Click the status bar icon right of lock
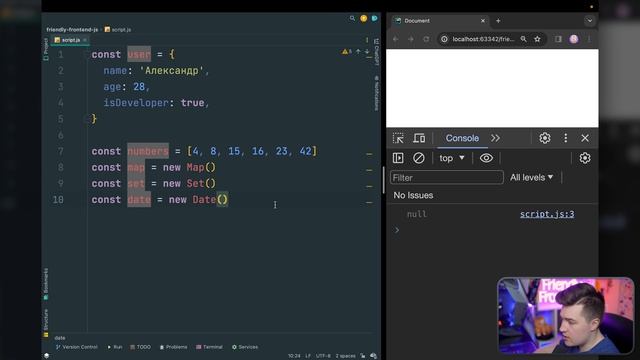Image resolution: width=640 pixels, height=360 pixels. [373, 356]
